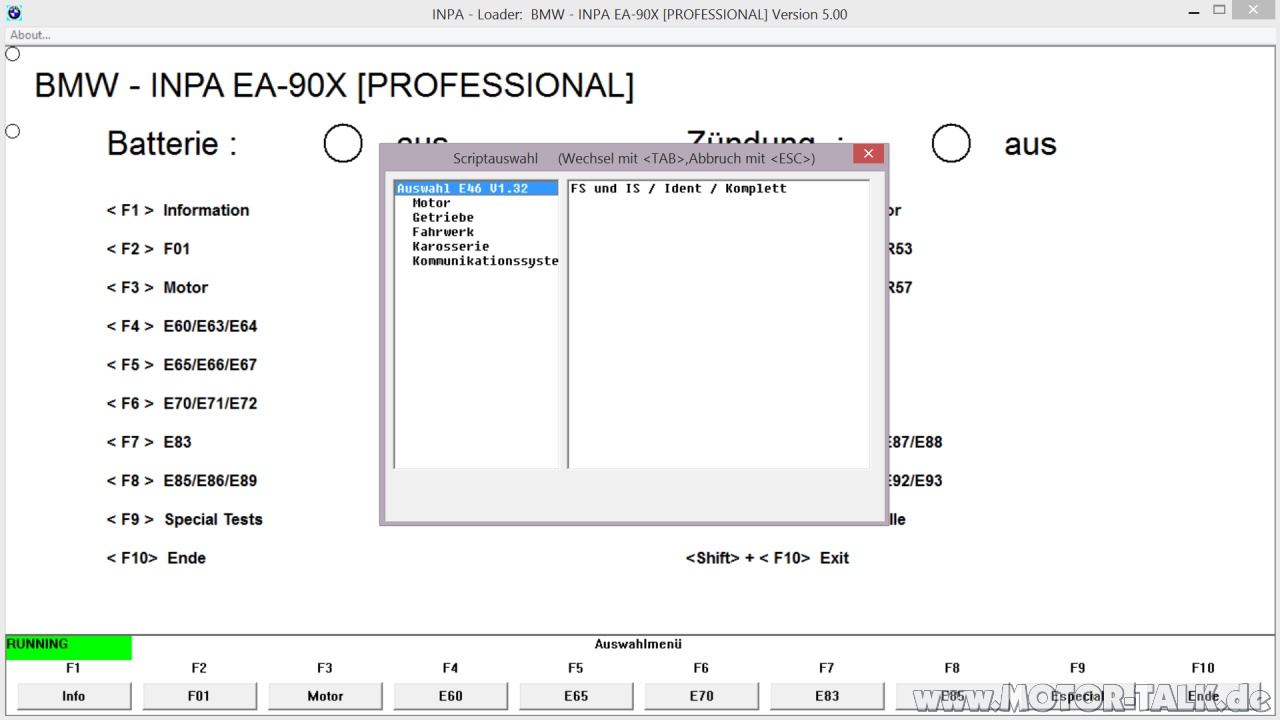The width and height of the screenshot is (1280, 720).
Task: Select Karosserie in the script tree
Action: point(450,246)
